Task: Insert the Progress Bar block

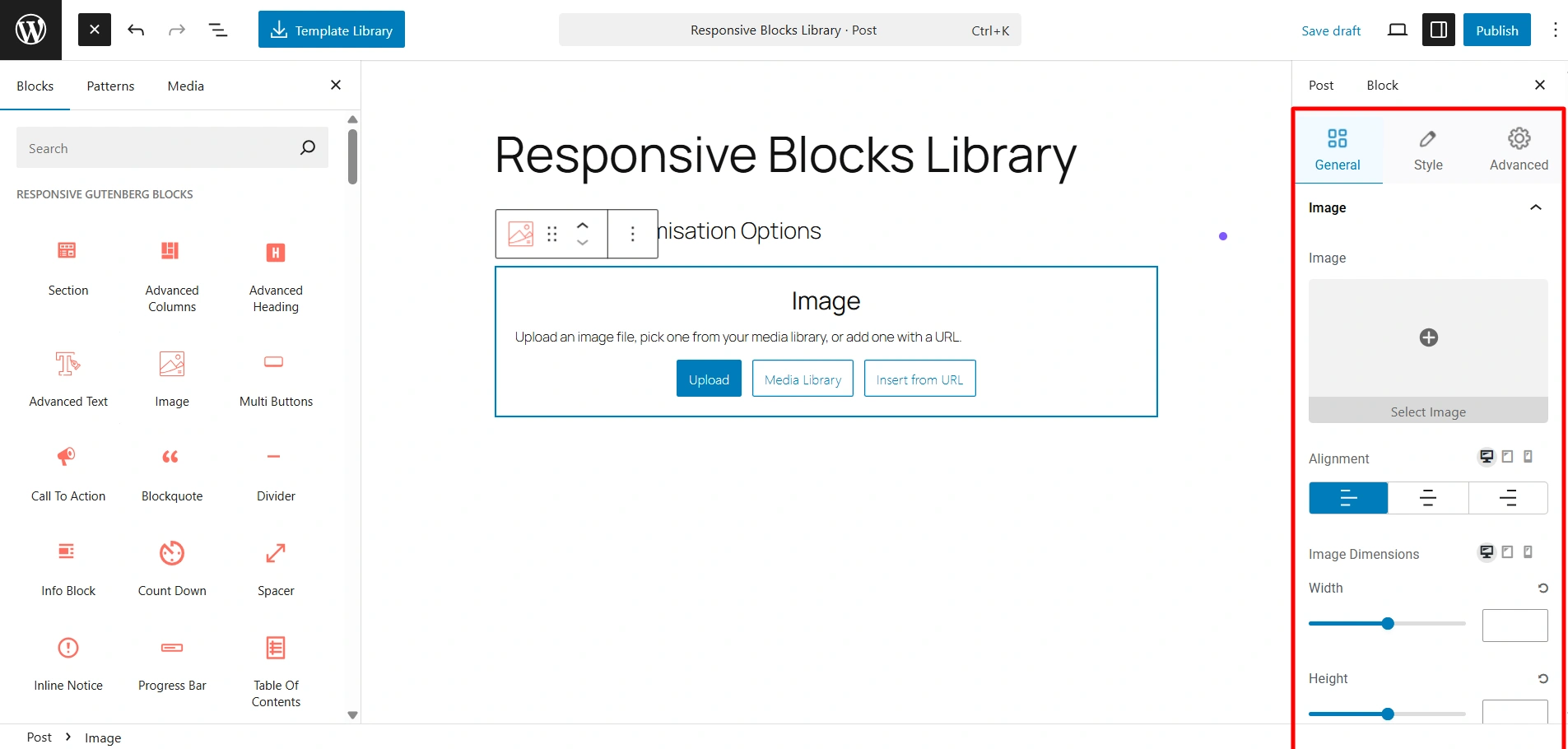Action: point(172,663)
